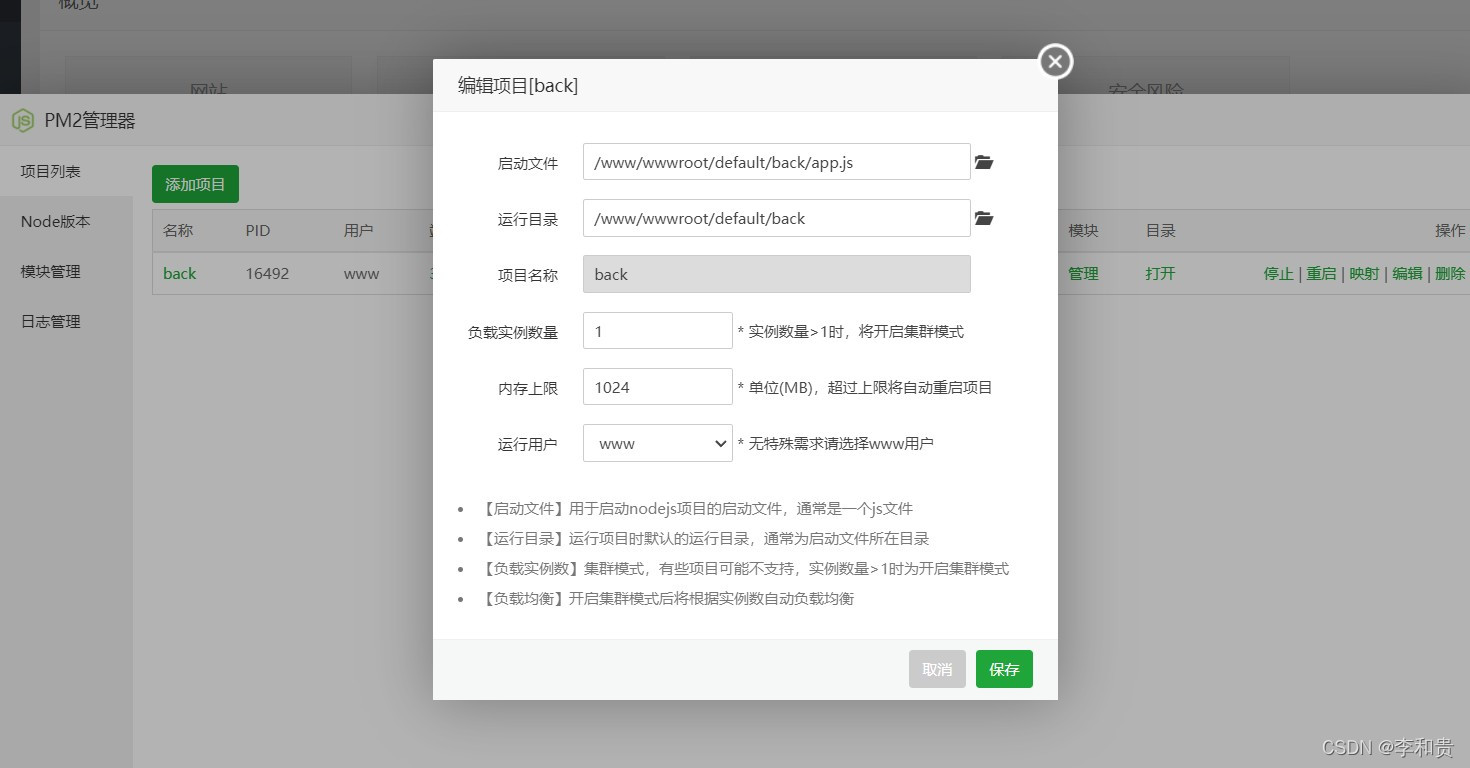Screen dimensions: 1470x768
Task: Switch to the project list tab
Action: point(66,171)
